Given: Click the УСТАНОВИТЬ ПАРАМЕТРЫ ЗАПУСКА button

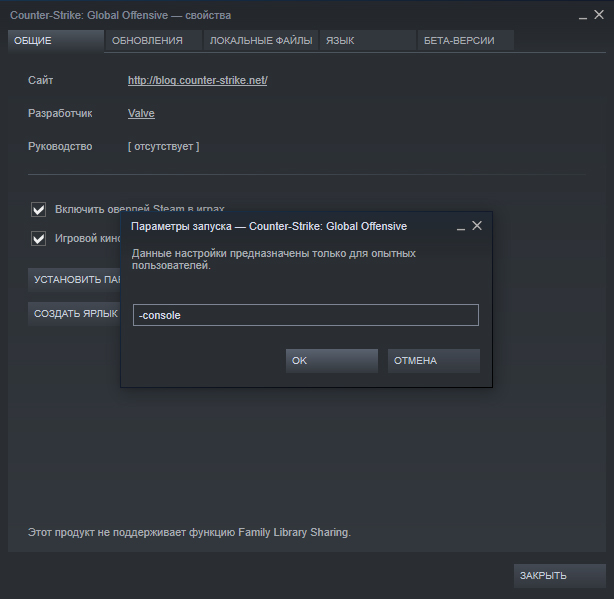Looking at the screenshot, I should pyautogui.click(x=74, y=280).
